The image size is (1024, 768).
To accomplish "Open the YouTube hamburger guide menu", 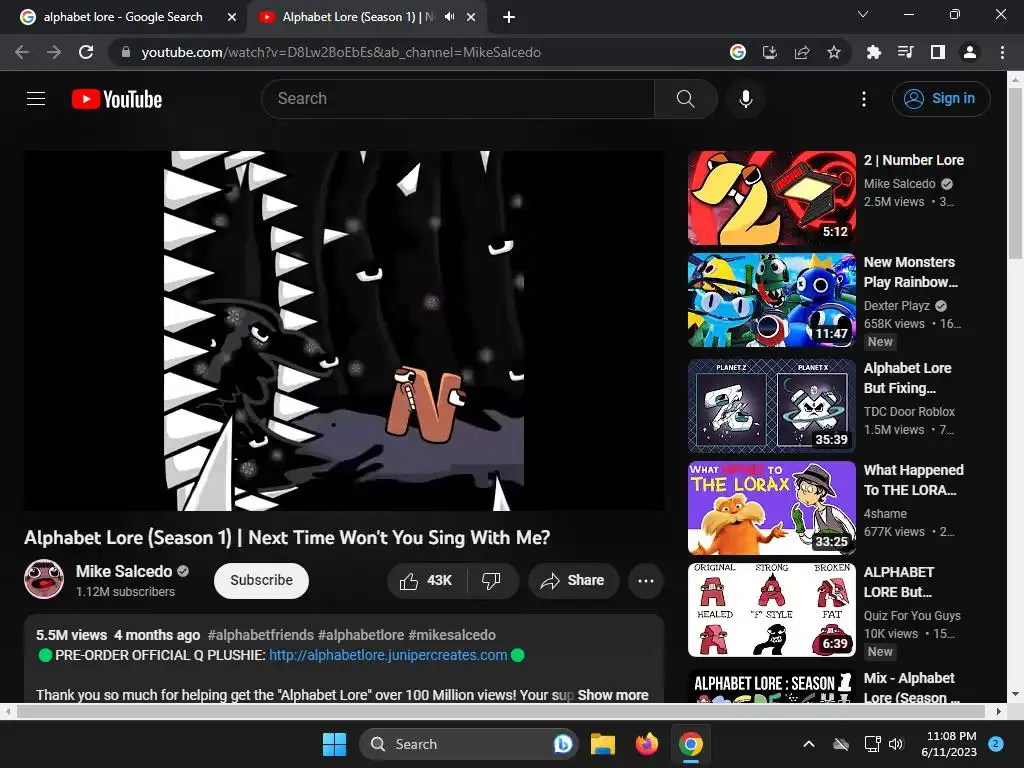I will (x=36, y=99).
